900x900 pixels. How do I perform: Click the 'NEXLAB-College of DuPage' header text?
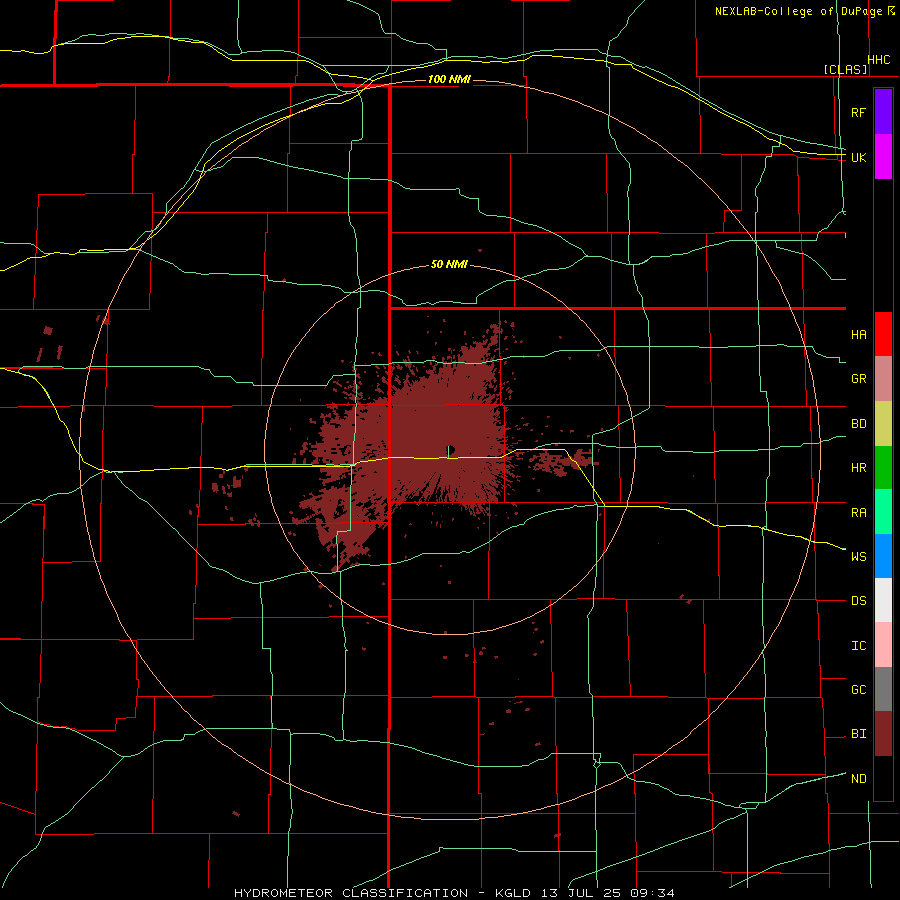(798, 11)
